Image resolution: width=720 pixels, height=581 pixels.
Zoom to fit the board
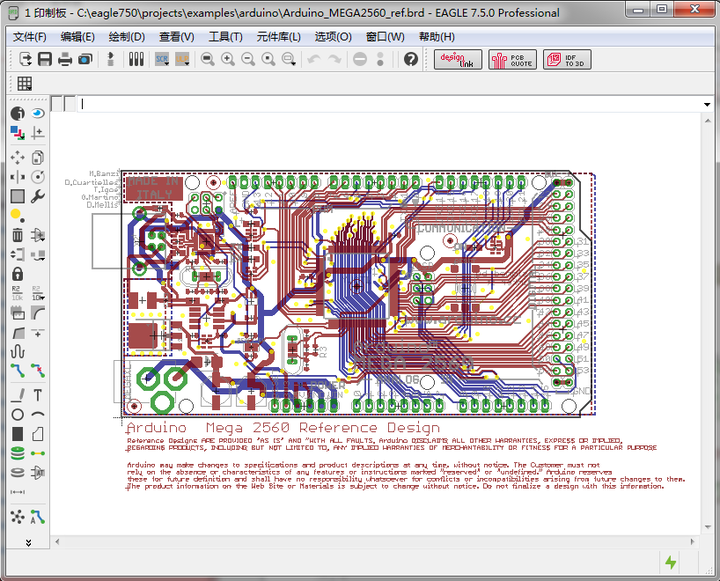(x=208, y=59)
